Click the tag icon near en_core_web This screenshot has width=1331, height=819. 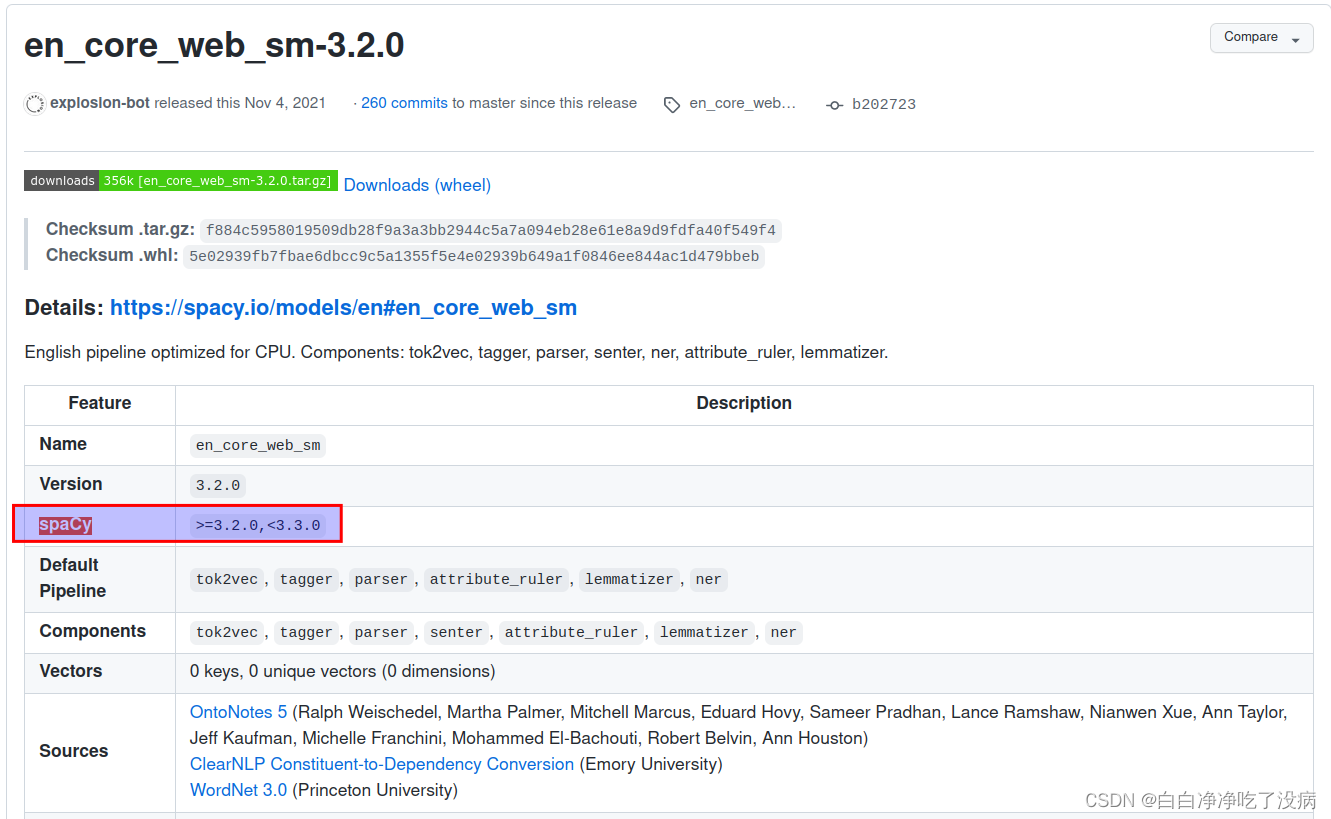(672, 104)
